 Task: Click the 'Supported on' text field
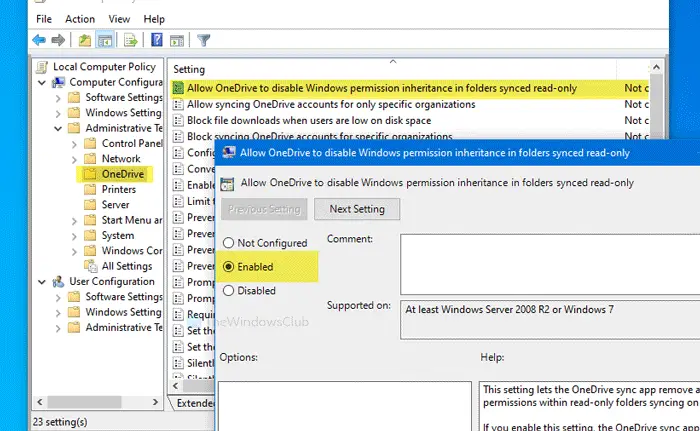pyautogui.click(x=550, y=320)
